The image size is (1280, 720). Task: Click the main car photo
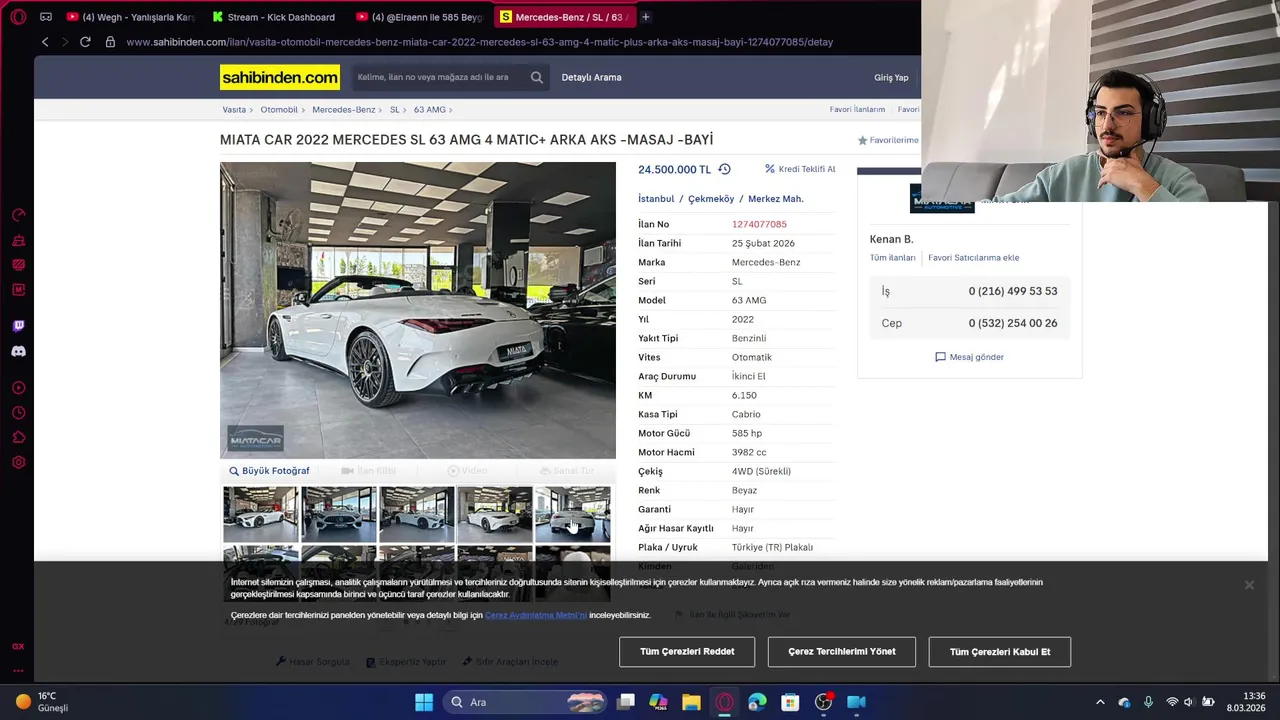[x=418, y=310]
